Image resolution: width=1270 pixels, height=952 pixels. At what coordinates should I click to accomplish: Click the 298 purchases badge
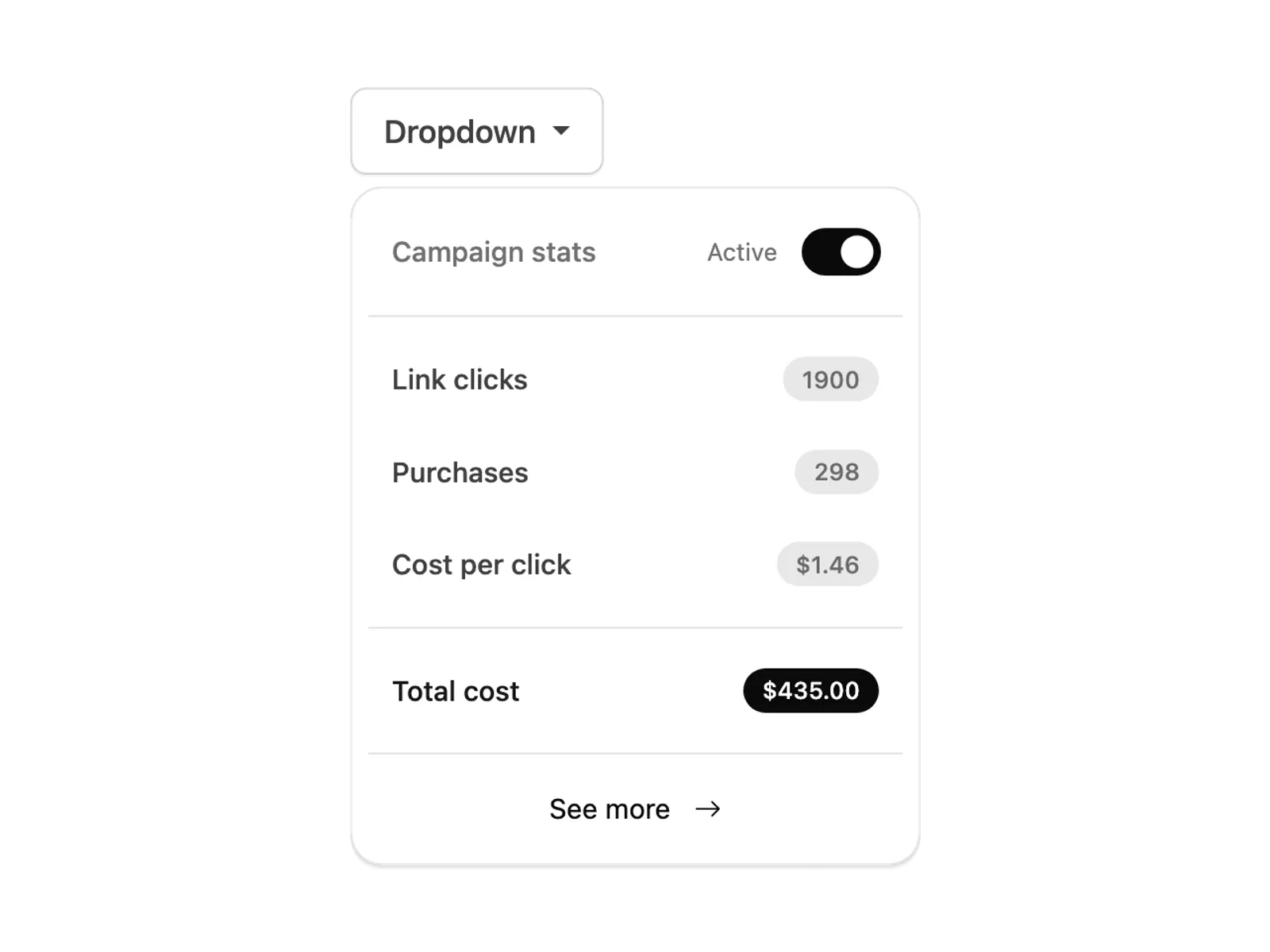tap(837, 472)
